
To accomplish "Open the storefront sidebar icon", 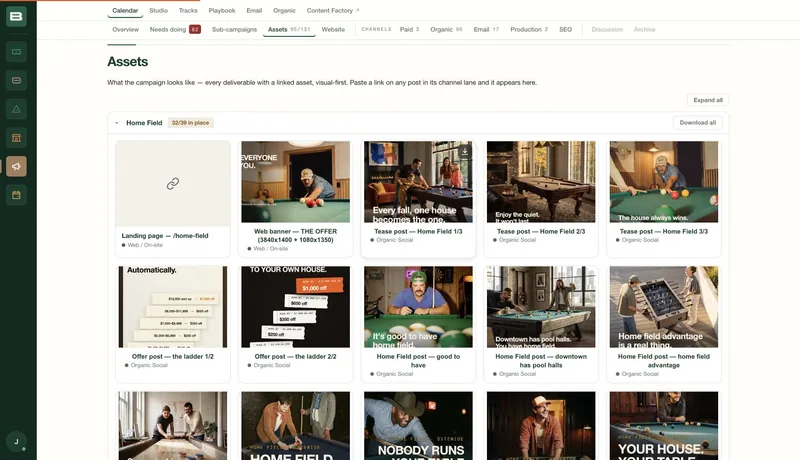I will coord(16,138).
